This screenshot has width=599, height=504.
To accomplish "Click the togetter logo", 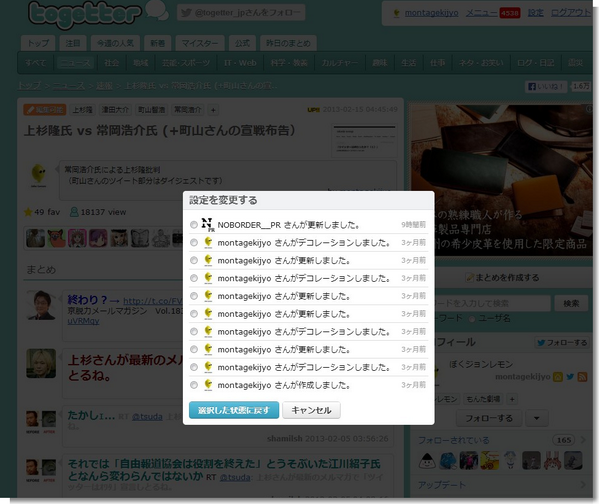I will click(x=85, y=15).
